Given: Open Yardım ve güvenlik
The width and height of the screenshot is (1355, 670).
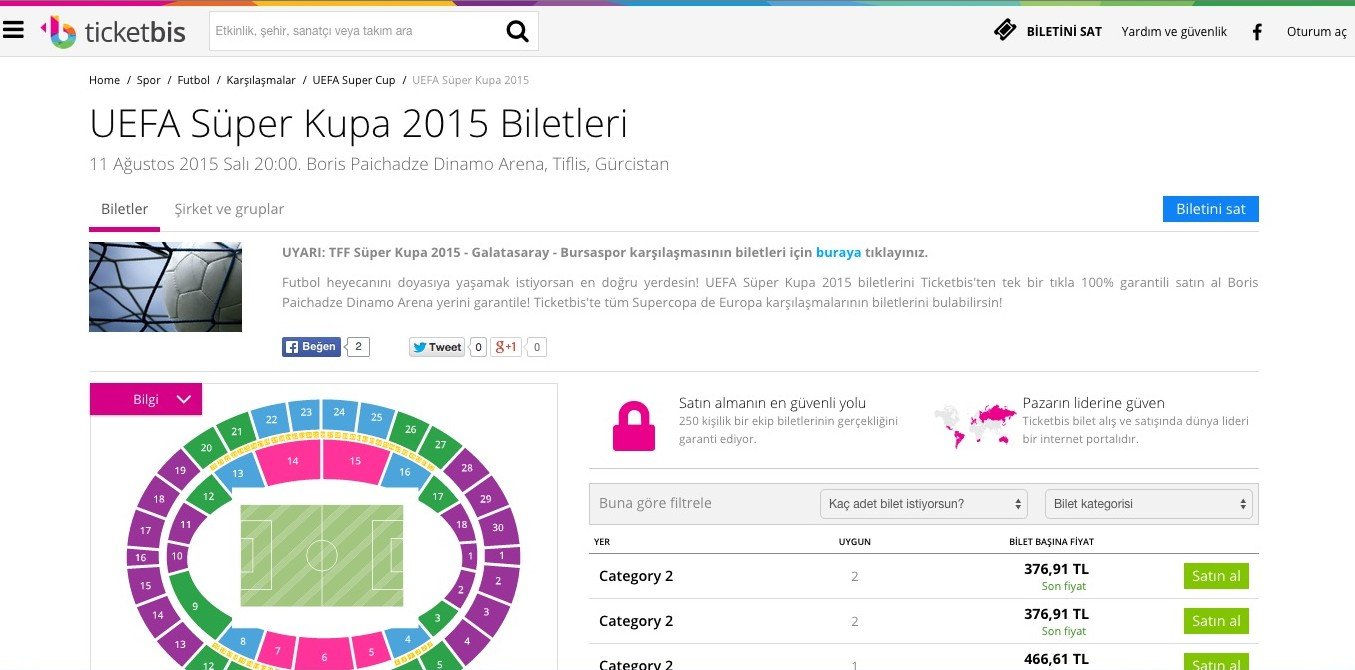Looking at the screenshot, I should pos(1174,31).
